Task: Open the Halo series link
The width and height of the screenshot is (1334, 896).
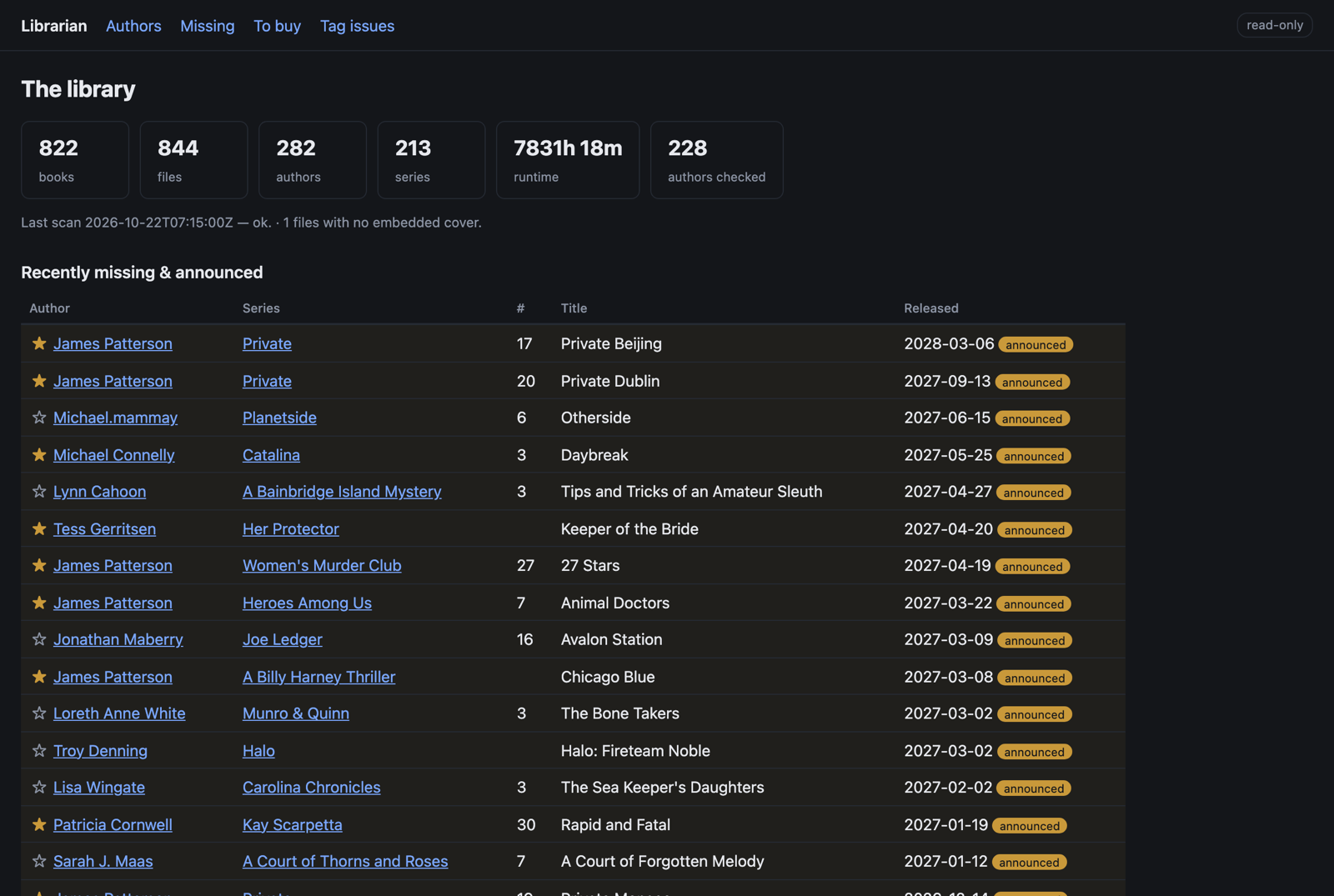Action: click(258, 751)
